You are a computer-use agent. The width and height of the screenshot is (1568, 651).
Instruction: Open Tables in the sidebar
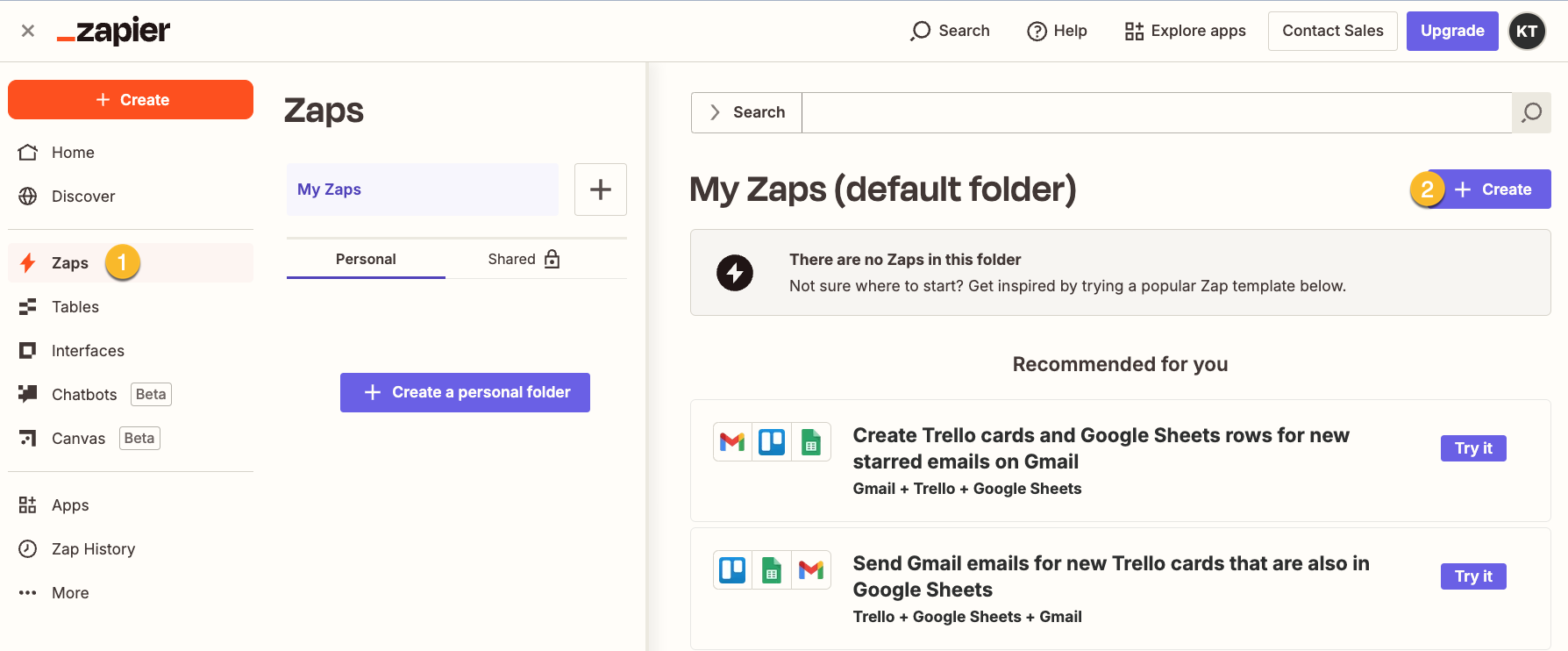[x=131, y=307]
